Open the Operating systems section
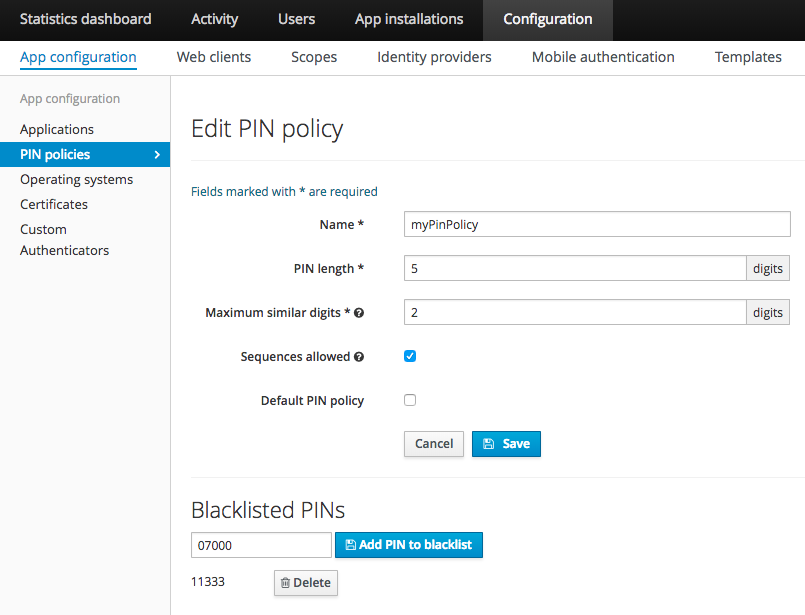 coord(77,179)
